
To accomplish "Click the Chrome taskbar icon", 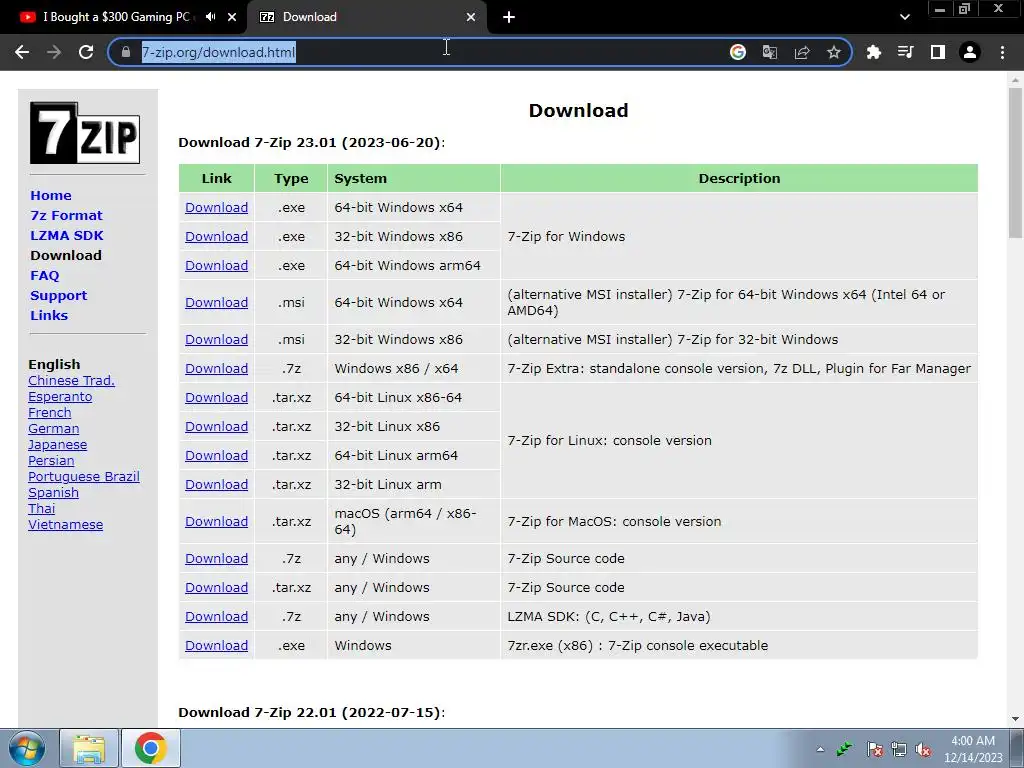I will (150, 748).
